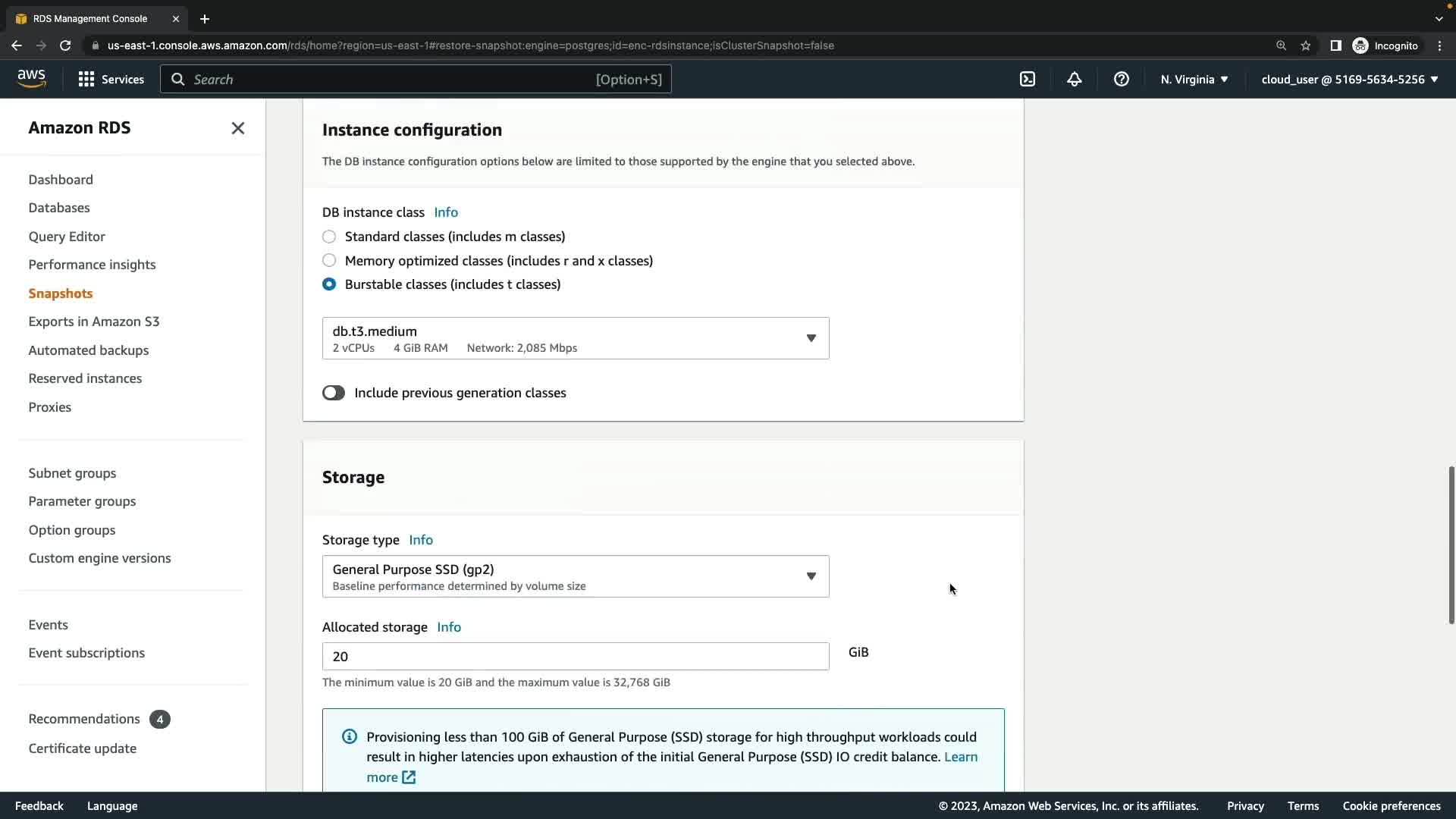Go to Databases in the sidebar
Screen dimensions: 1456x819
tap(59, 208)
